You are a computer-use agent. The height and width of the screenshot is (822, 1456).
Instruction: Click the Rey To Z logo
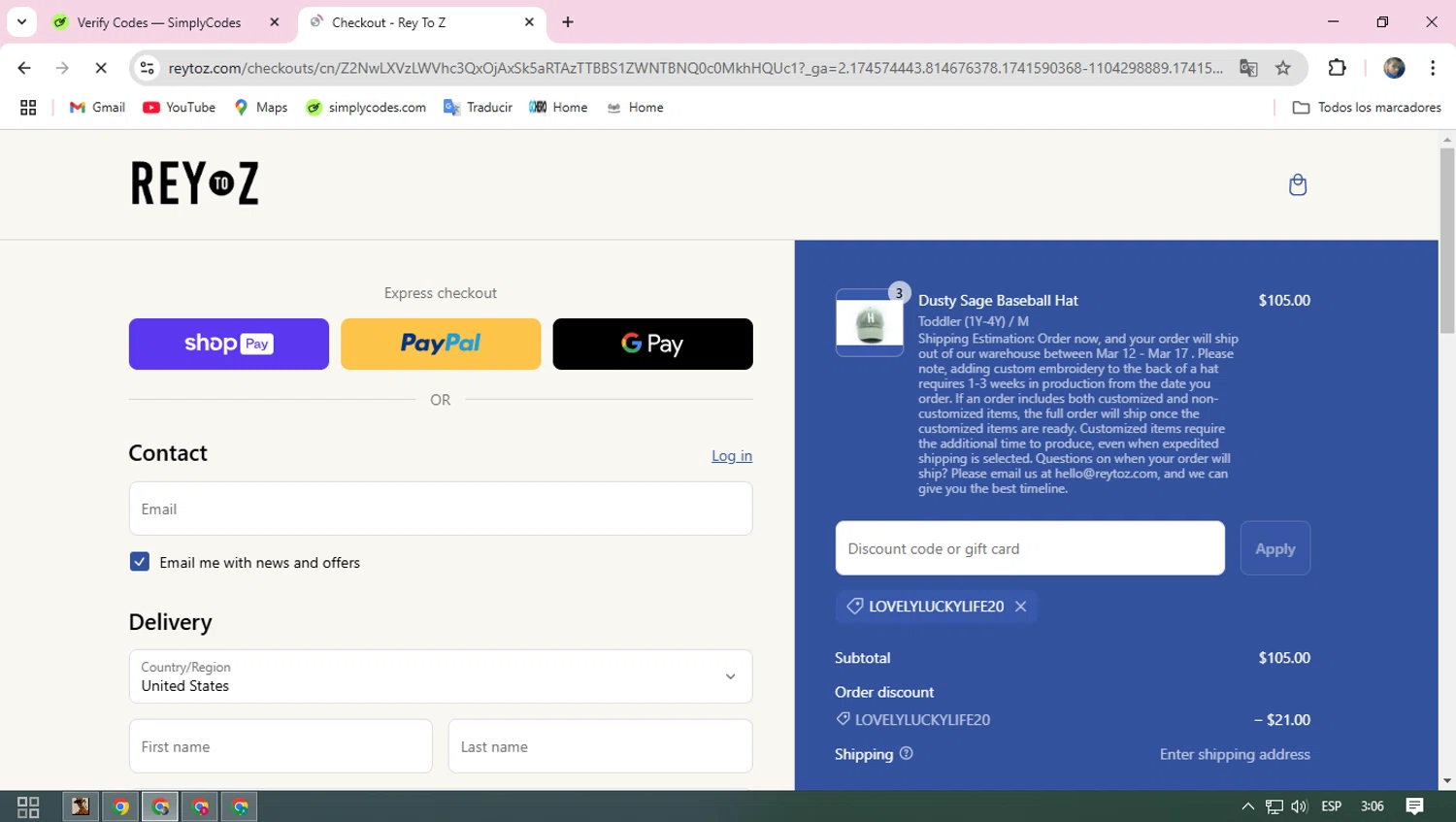(195, 183)
